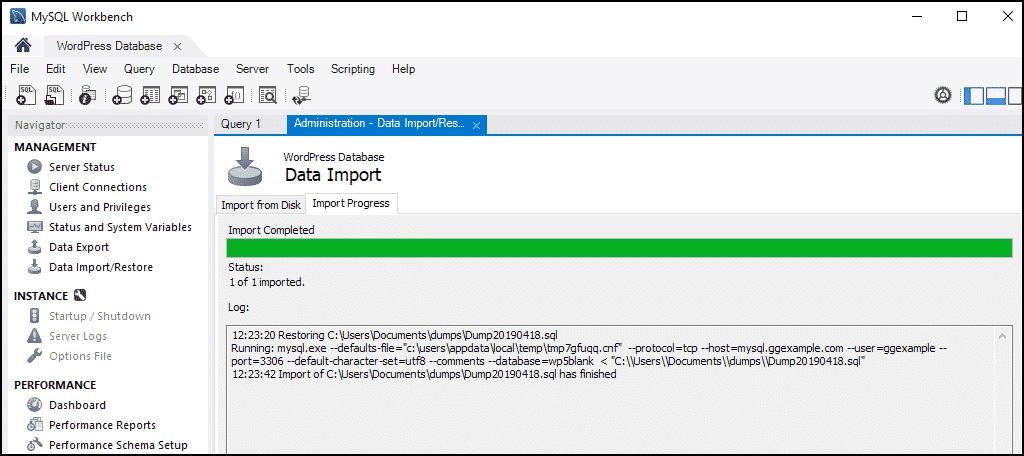Click the Users and Privileges icon
This screenshot has width=1024, height=456.
click(35, 207)
